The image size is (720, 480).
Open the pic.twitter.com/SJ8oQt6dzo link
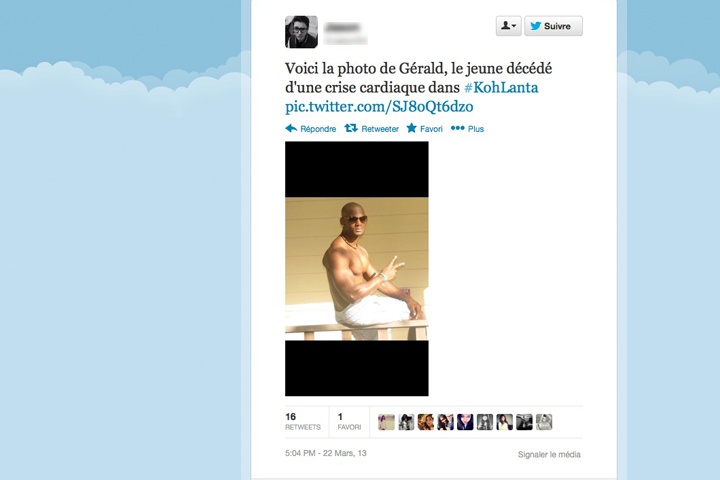click(379, 107)
